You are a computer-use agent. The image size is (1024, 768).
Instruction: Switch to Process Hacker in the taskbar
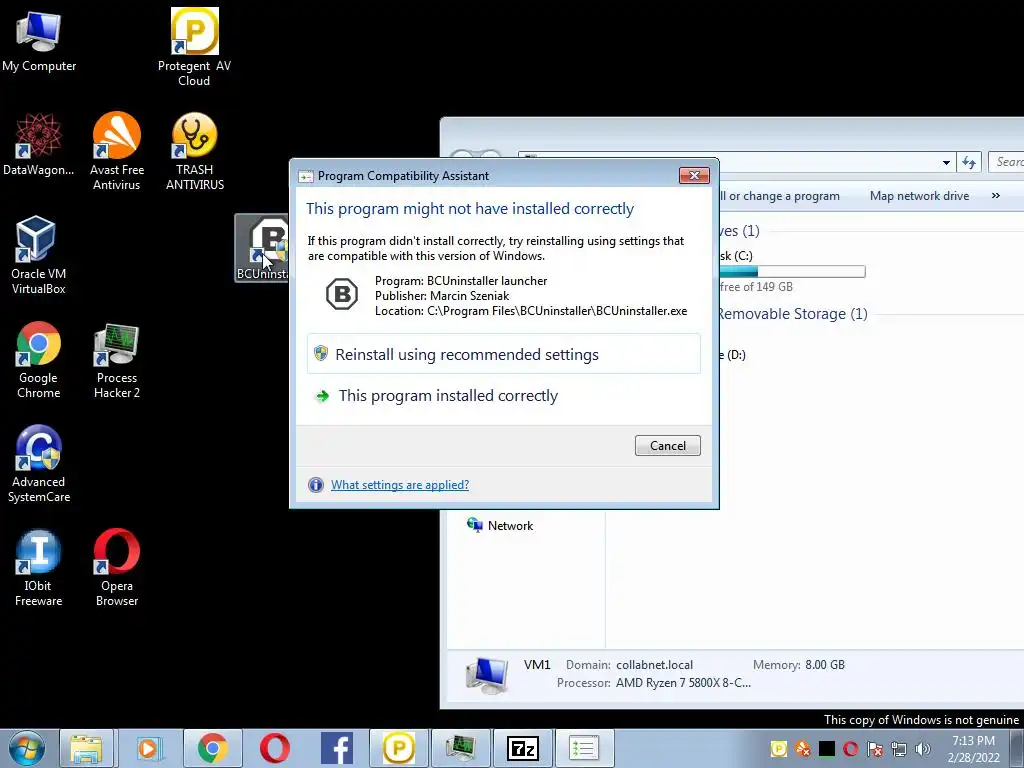click(x=460, y=748)
